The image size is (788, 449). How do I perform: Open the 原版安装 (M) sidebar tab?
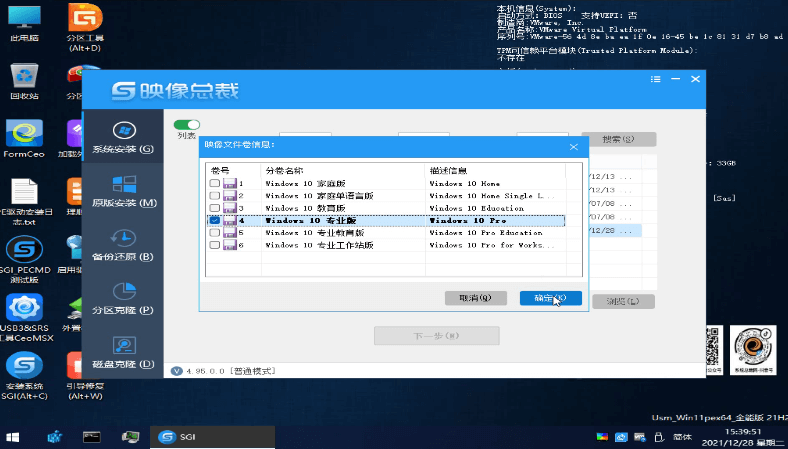123,191
